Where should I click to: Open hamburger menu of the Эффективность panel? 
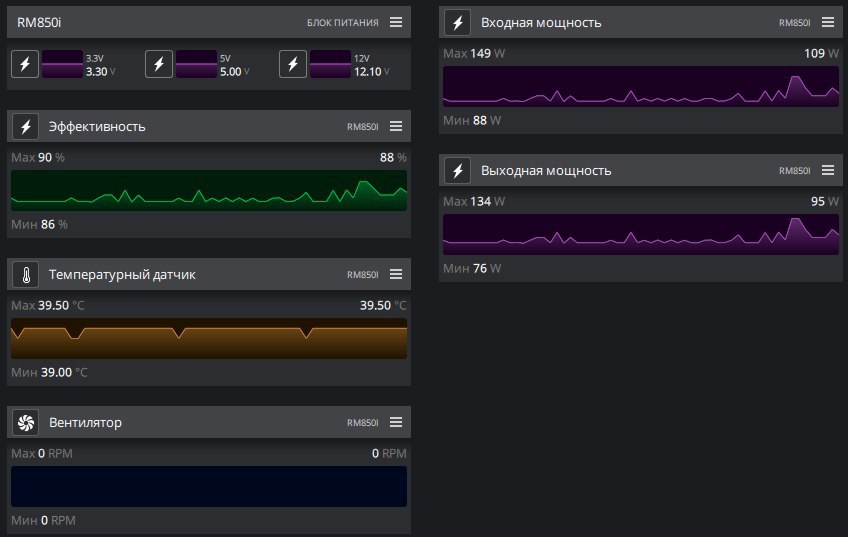pyautogui.click(x=396, y=126)
